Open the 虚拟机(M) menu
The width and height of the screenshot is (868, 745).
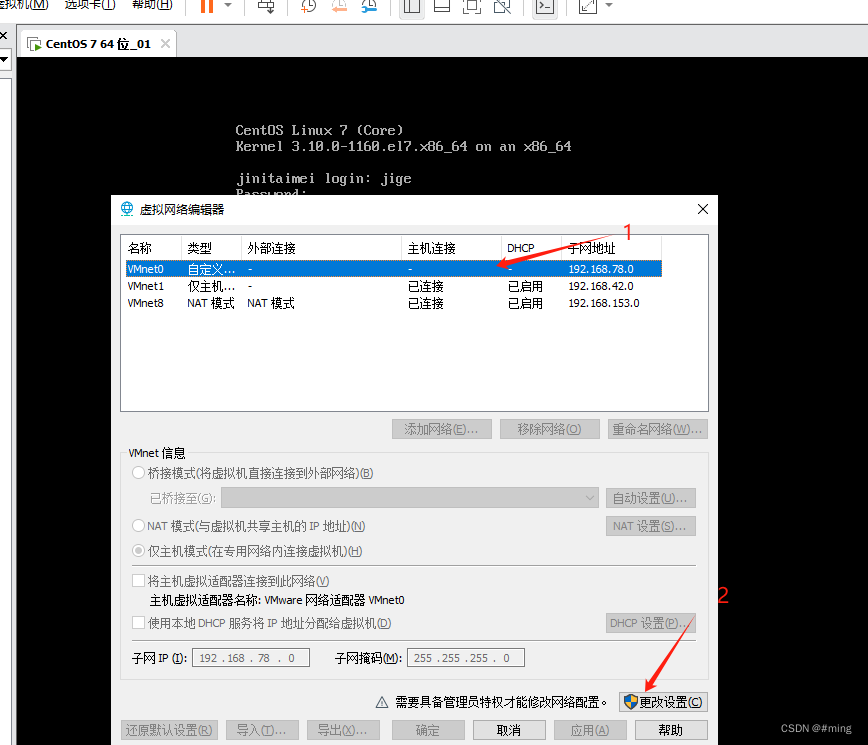22,5
